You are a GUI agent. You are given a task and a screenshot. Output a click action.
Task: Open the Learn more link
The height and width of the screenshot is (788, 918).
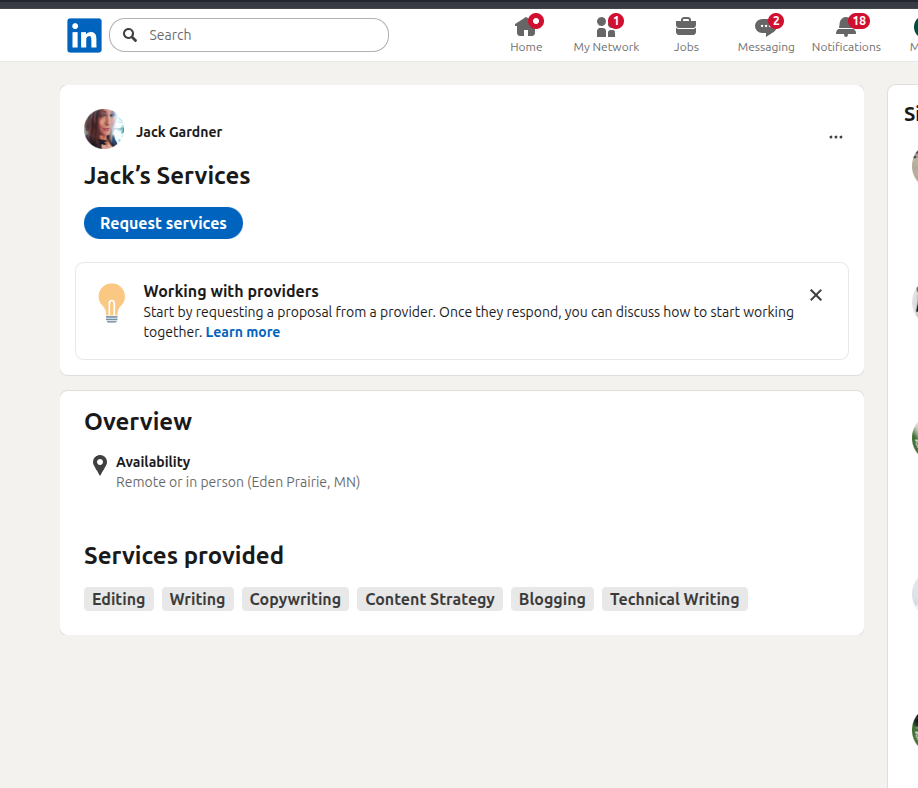(243, 332)
